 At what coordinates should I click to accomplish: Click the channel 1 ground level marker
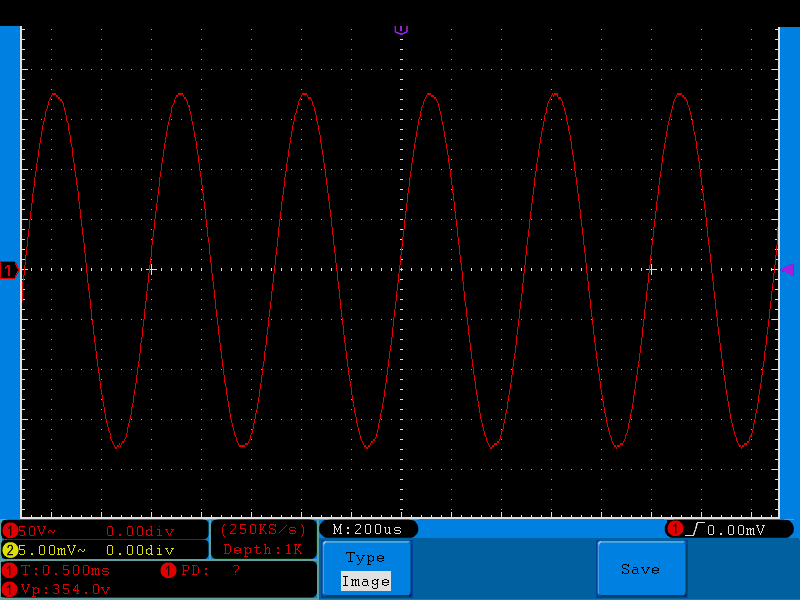pos(9,270)
